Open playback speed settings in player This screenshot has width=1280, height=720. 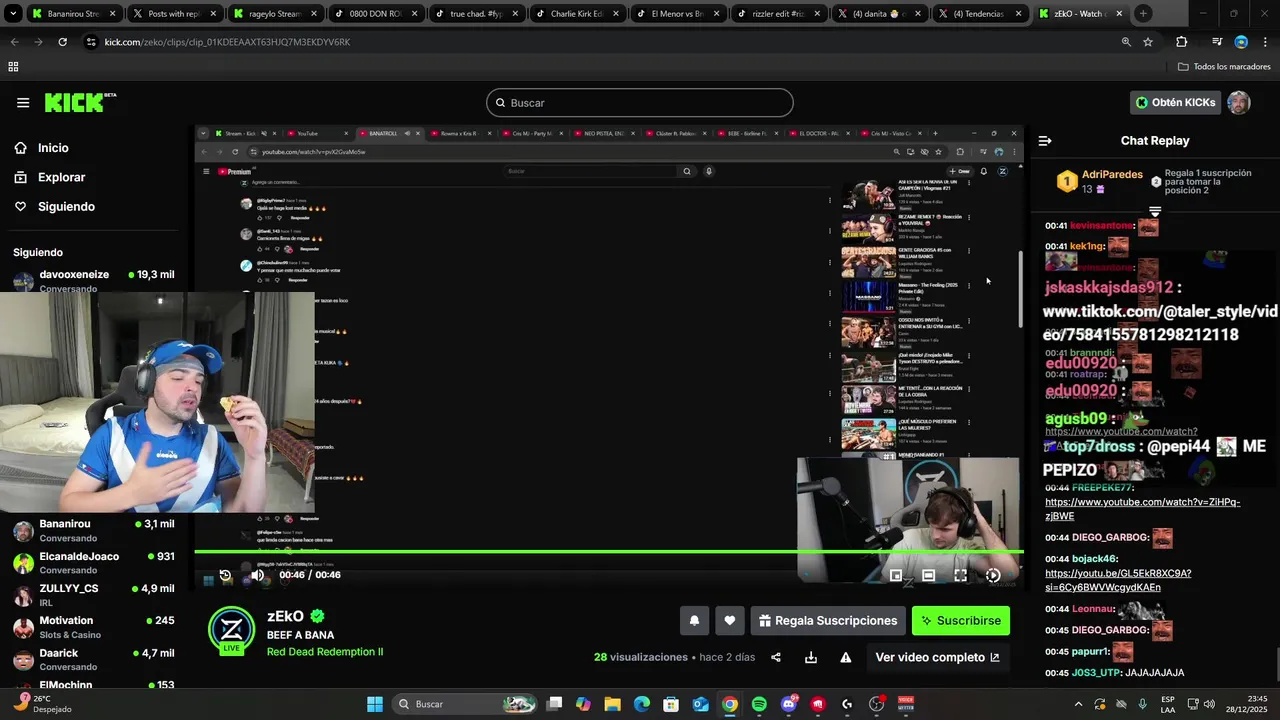993,575
